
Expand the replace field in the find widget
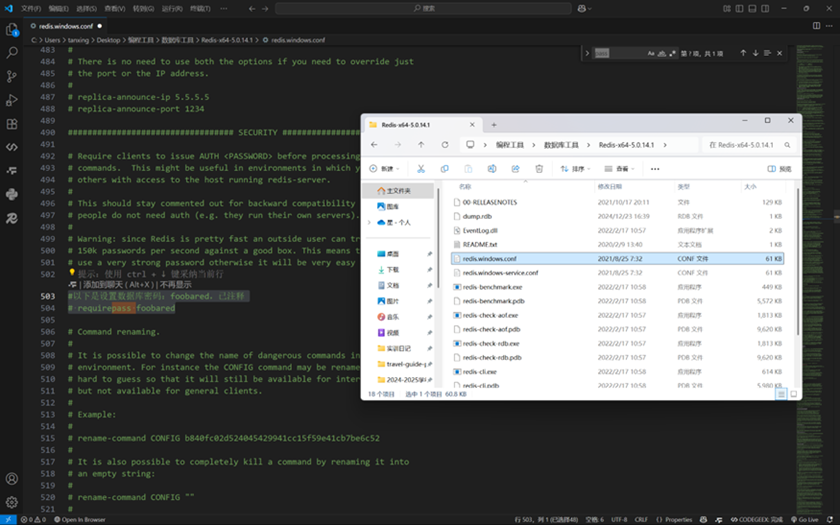pyautogui.click(x=587, y=53)
